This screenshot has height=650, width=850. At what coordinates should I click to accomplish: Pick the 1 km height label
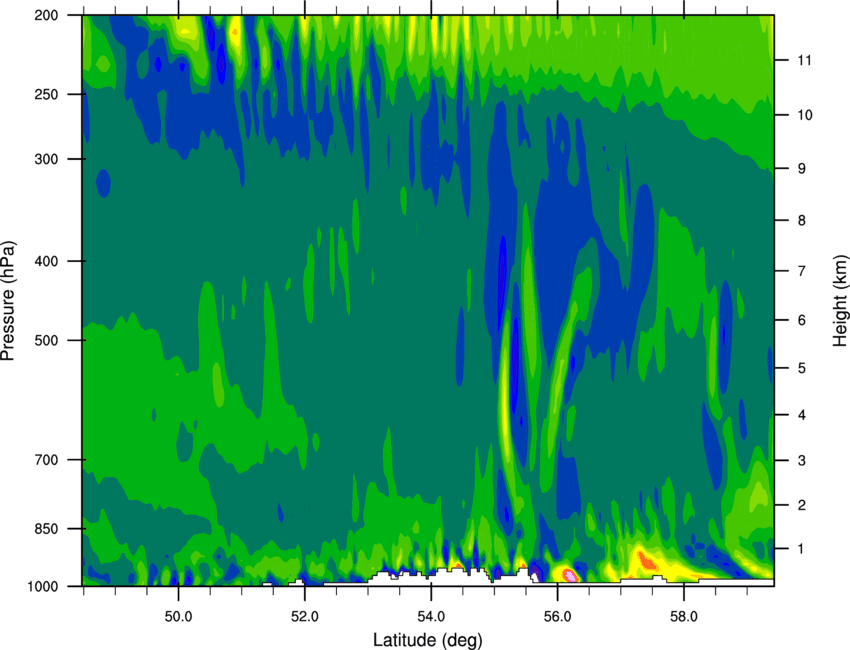coord(802,549)
